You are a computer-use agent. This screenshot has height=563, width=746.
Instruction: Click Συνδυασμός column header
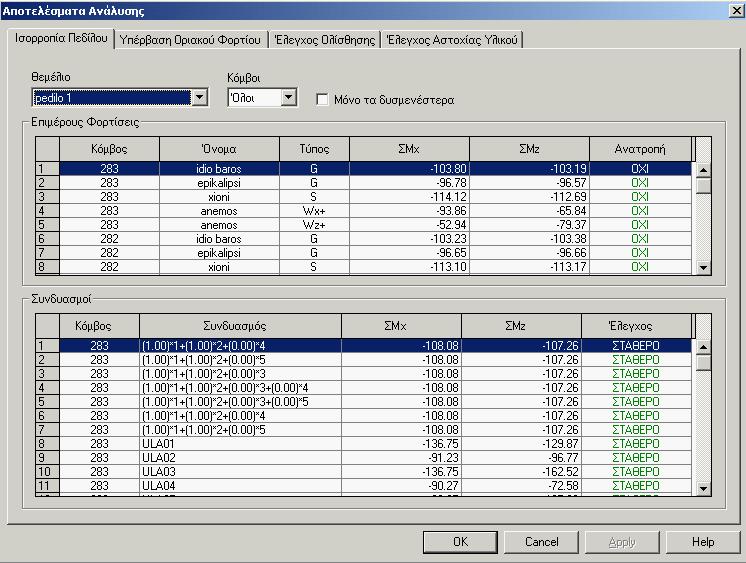point(240,326)
